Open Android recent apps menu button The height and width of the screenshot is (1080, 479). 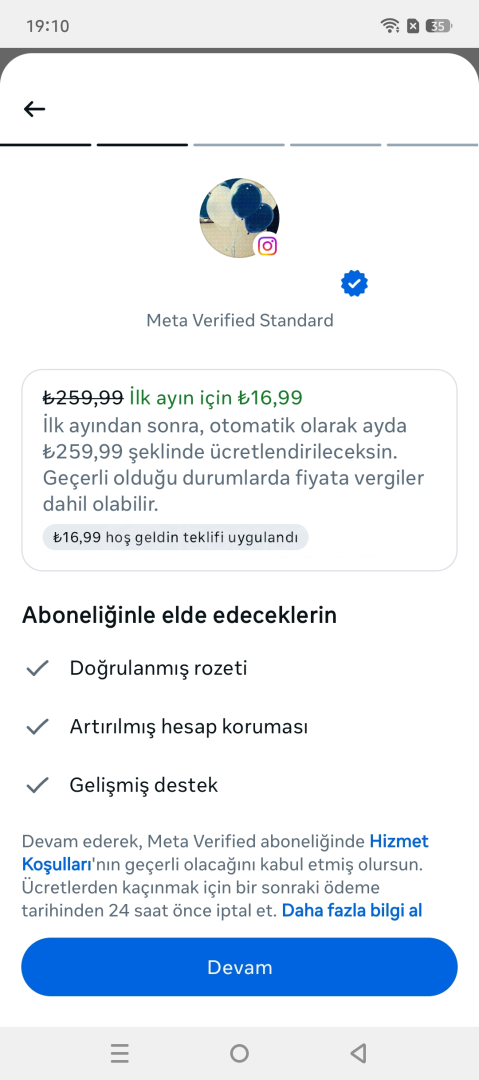120,1053
